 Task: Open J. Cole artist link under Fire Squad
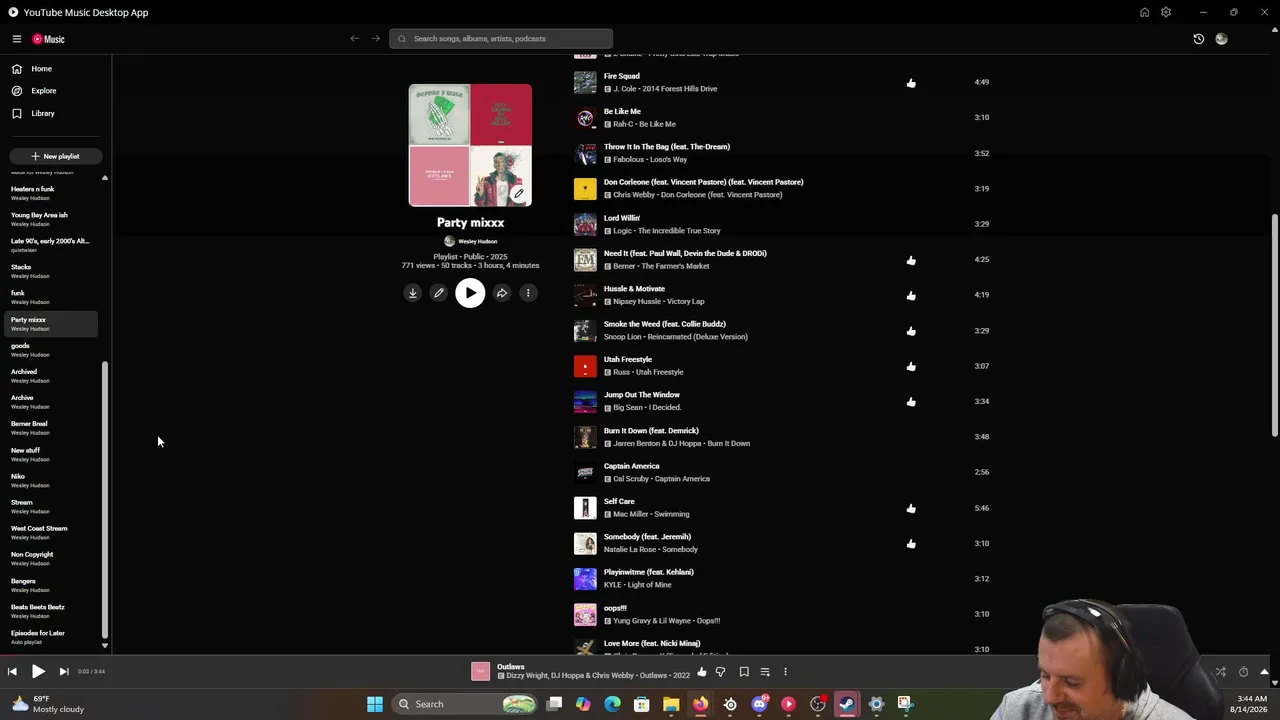[626, 89]
